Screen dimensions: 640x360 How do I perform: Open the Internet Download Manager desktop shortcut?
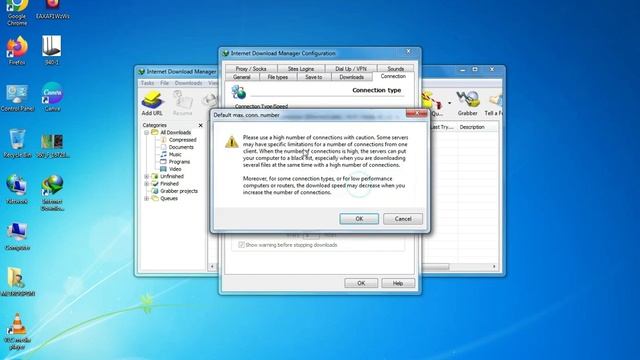coord(52,193)
